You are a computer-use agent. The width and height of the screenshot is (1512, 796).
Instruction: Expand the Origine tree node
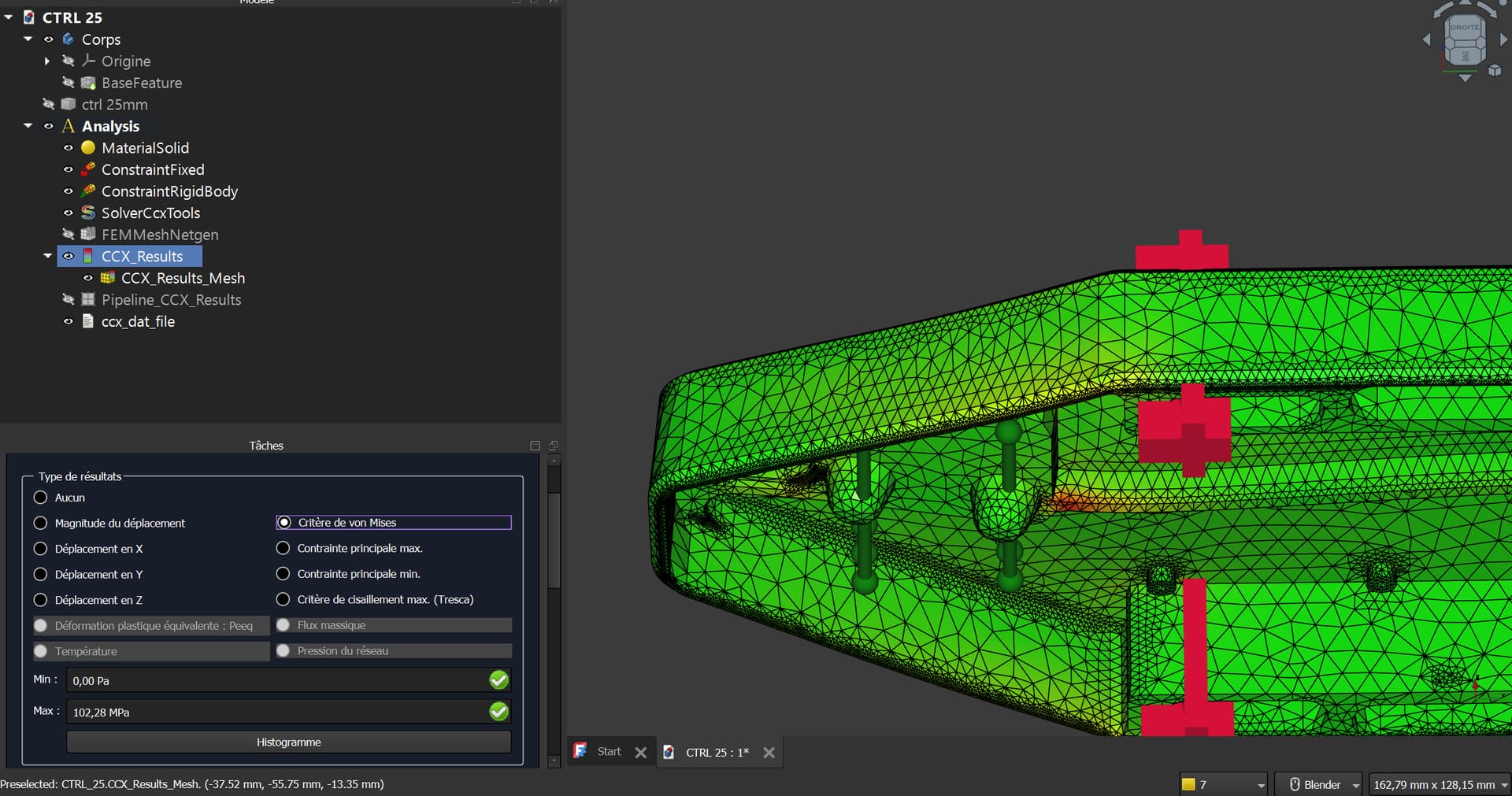point(47,61)
